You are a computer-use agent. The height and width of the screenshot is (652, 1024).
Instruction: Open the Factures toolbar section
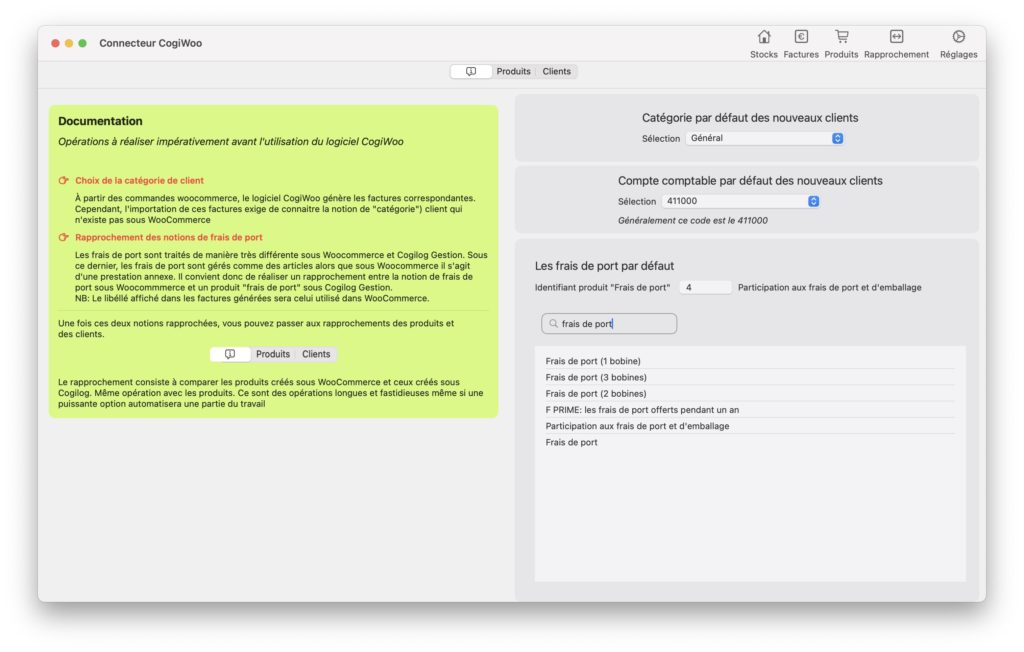(x=801, y=44)
